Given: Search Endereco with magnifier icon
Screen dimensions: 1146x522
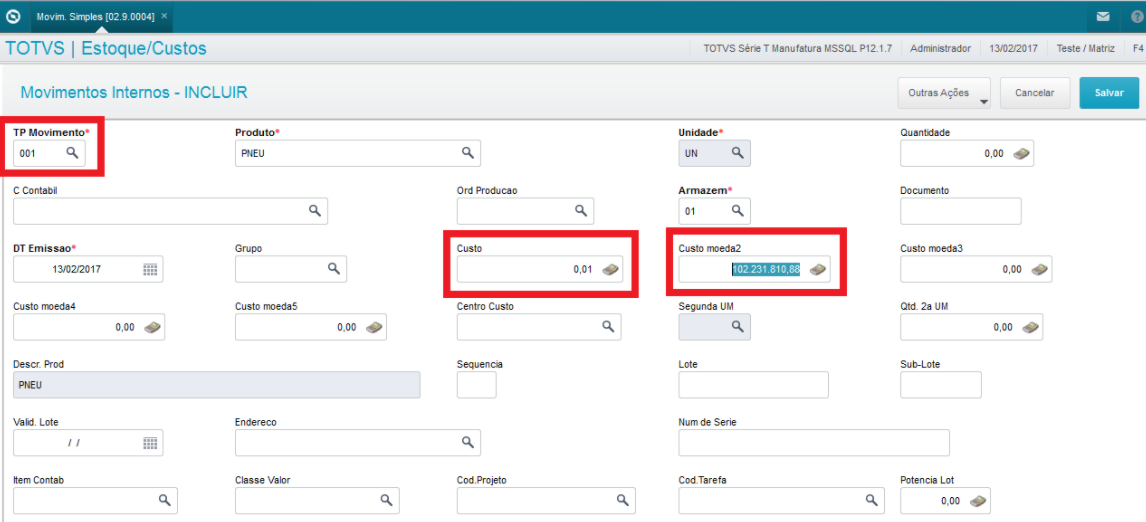Looking at the screenshot, I should click(467, 442).
